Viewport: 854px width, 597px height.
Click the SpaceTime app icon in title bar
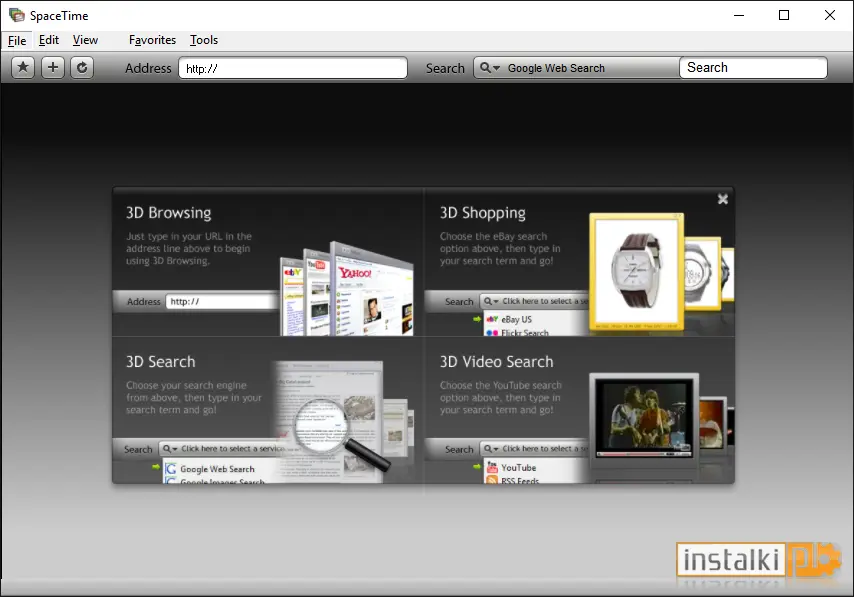pos(16,15)
